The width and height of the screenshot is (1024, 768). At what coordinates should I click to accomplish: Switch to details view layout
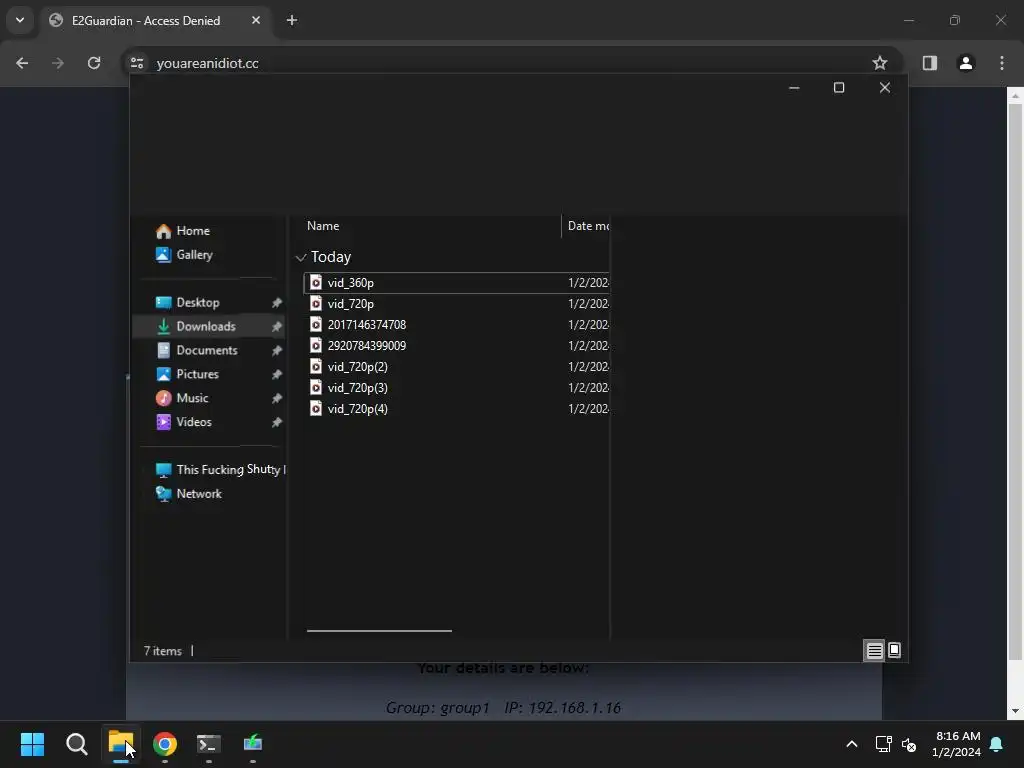coord(874,650)
